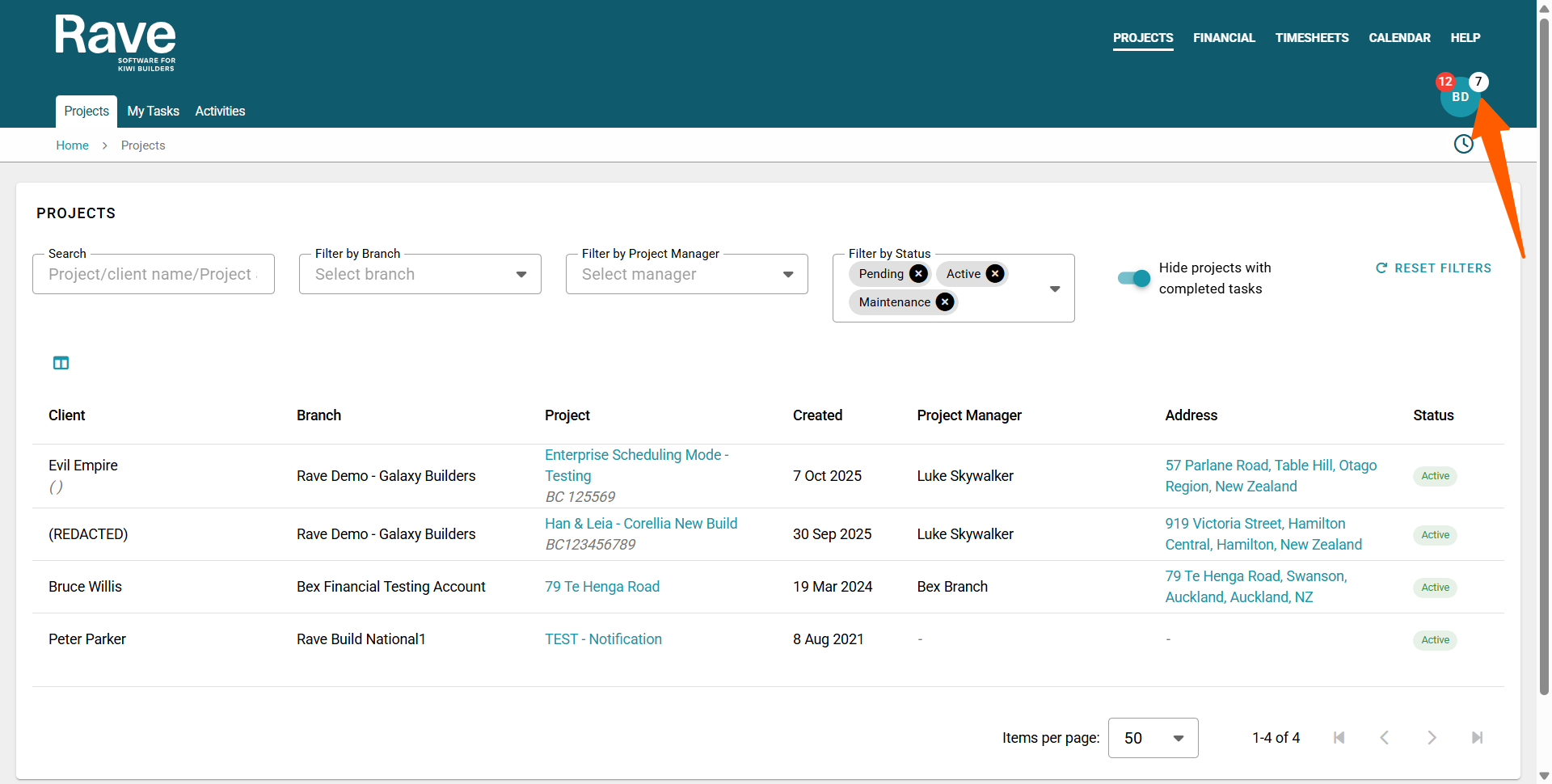Remove the Pending status filter chip
Image resolution: width=1552 pixels, height=784 pixels.
918,274
